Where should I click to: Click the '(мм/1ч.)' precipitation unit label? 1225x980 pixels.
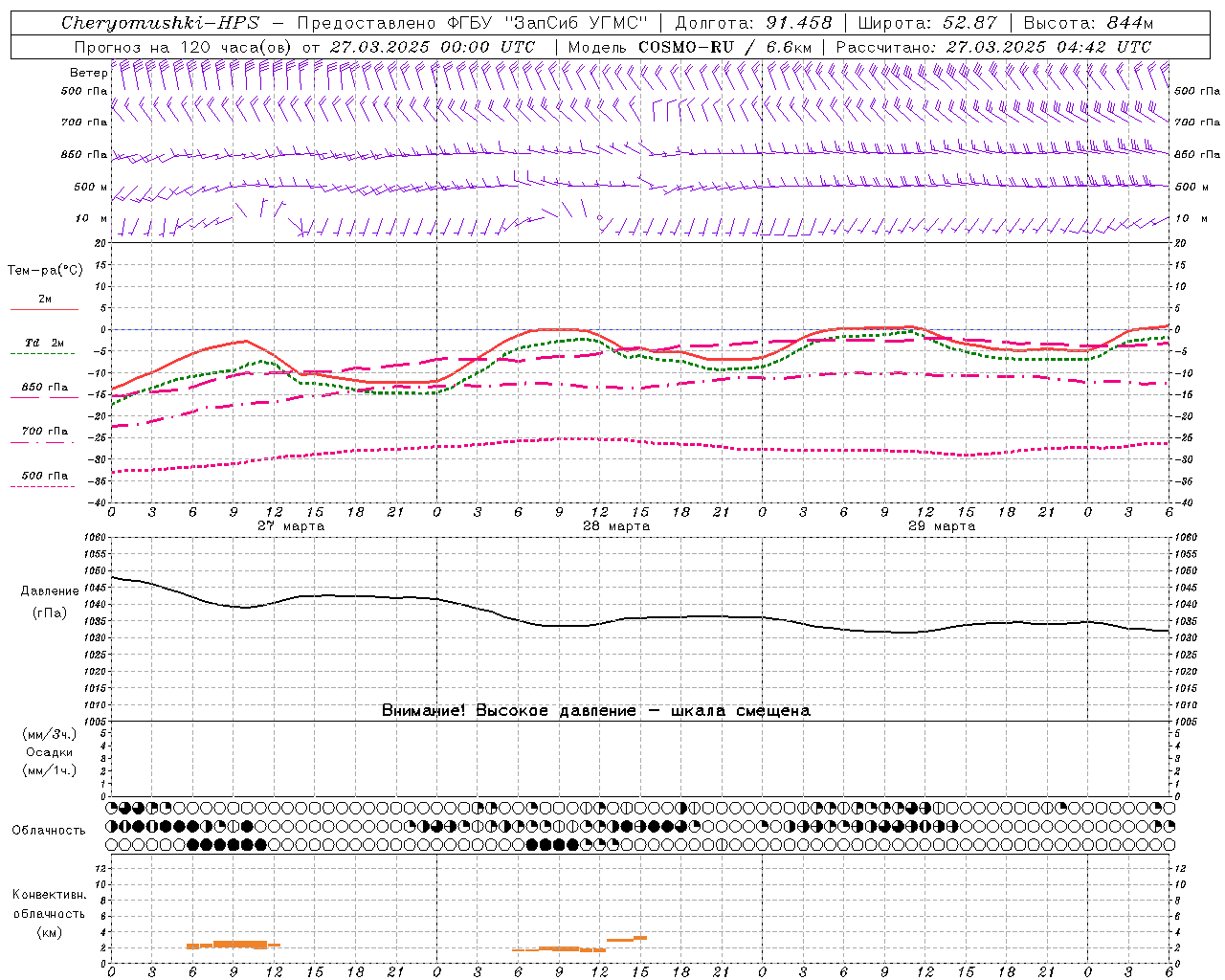coord(50,770)
